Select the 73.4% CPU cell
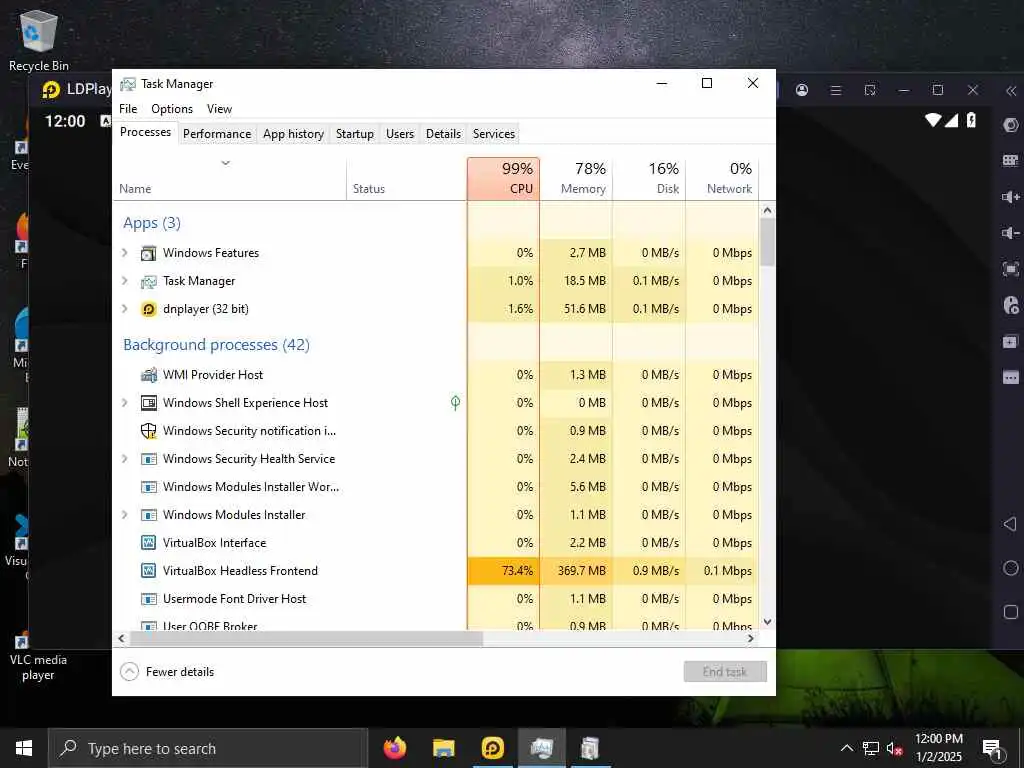 coord(503,571)
